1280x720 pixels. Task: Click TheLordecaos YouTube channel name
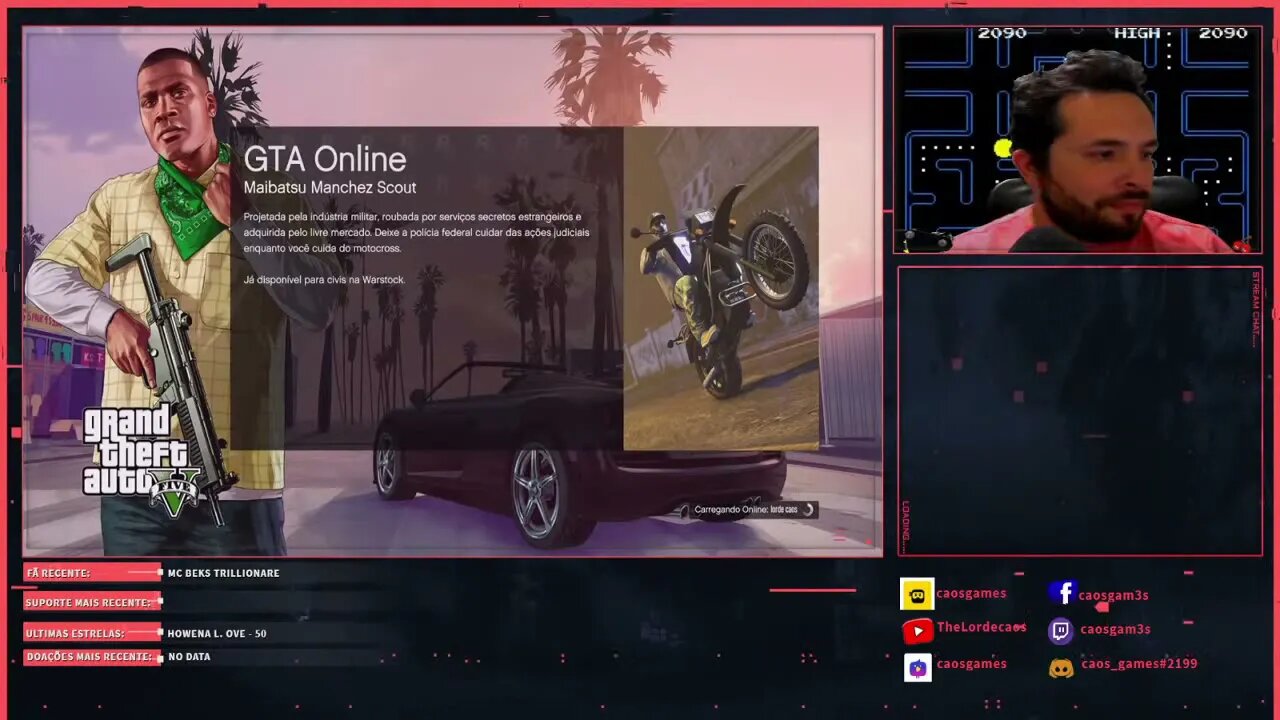point(981,628)
